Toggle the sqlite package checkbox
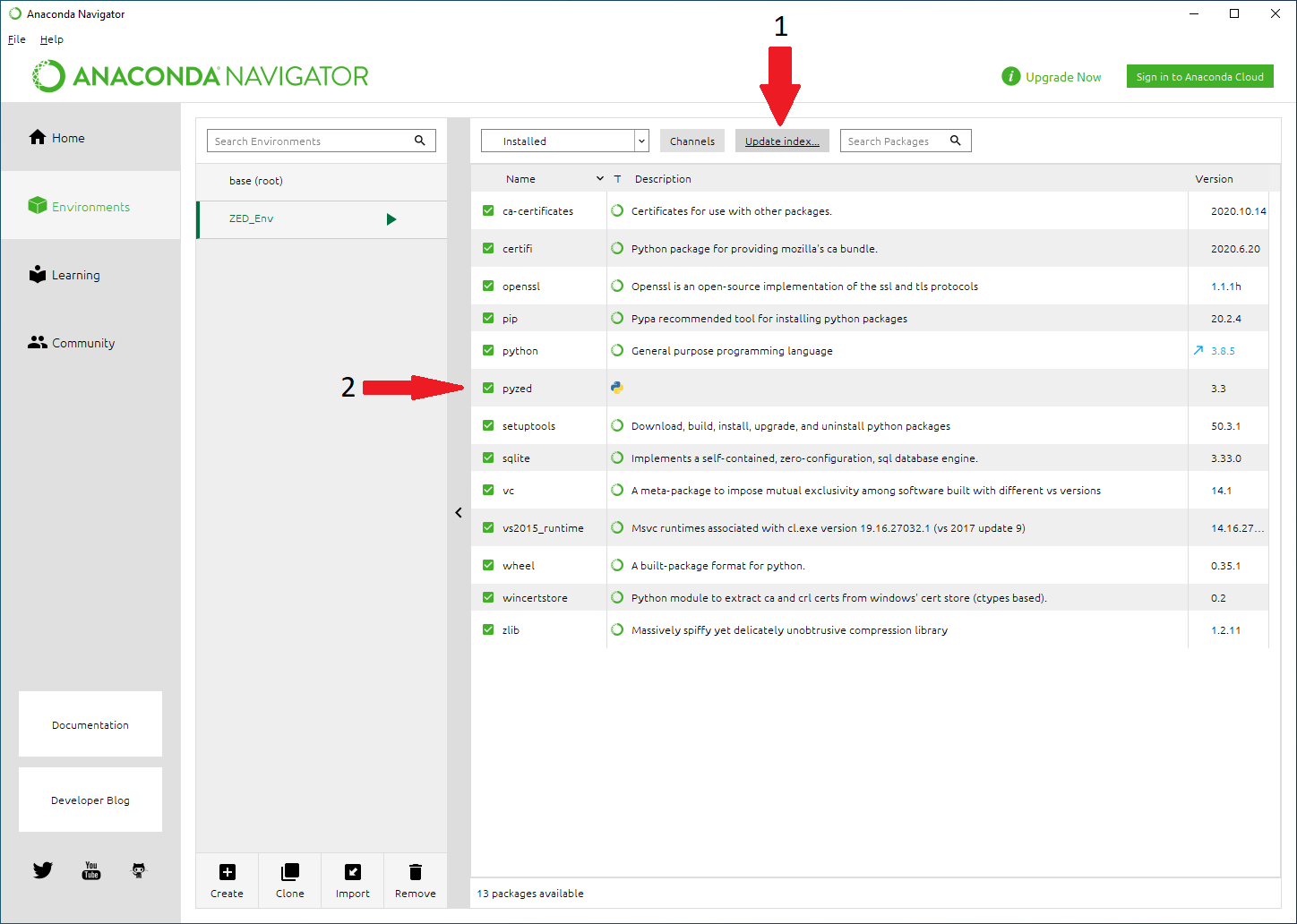Viewport: 1297px width, 924px height. pyautogui.click(x=488, y=458)
